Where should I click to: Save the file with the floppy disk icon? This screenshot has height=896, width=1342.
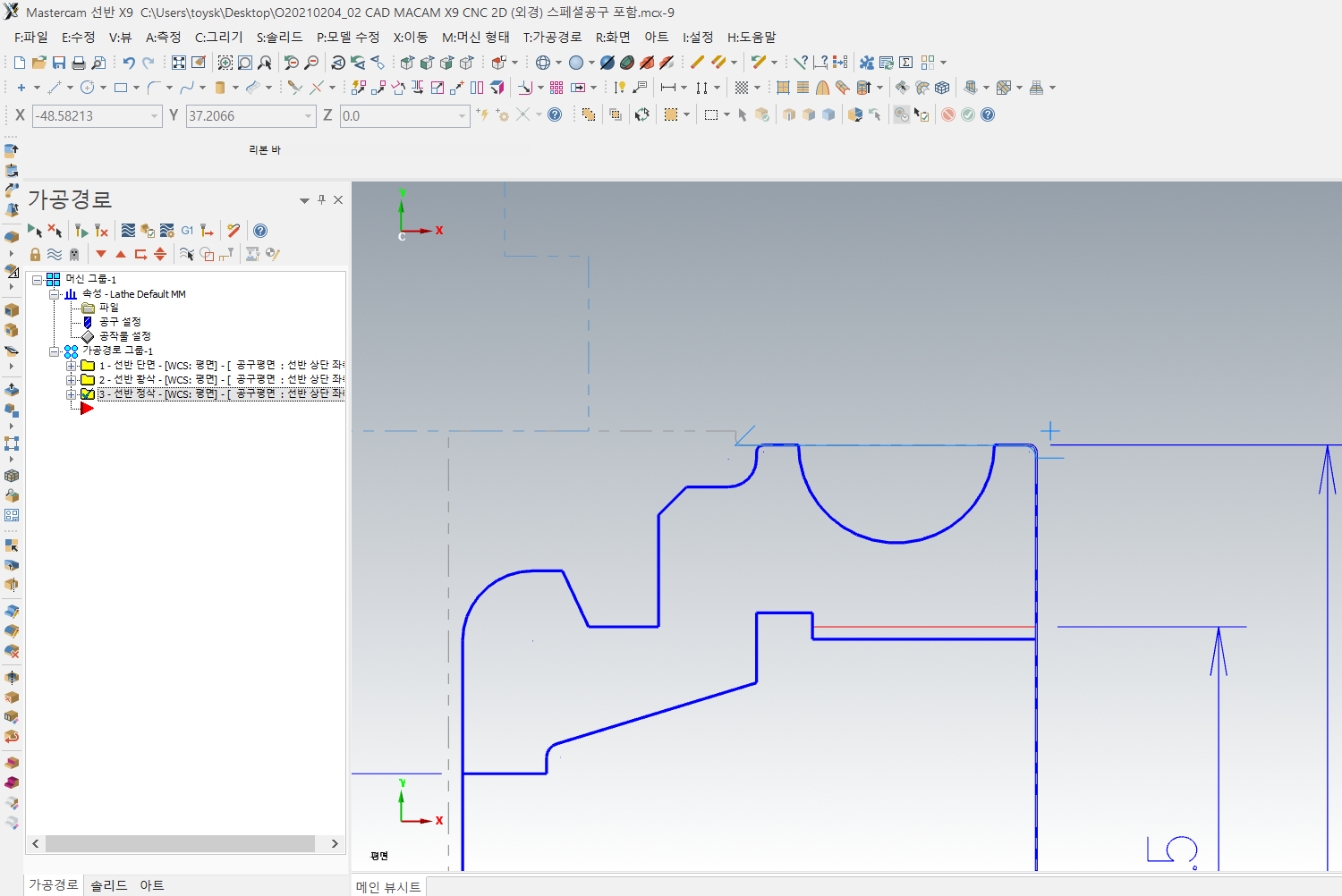click(59, 63)
